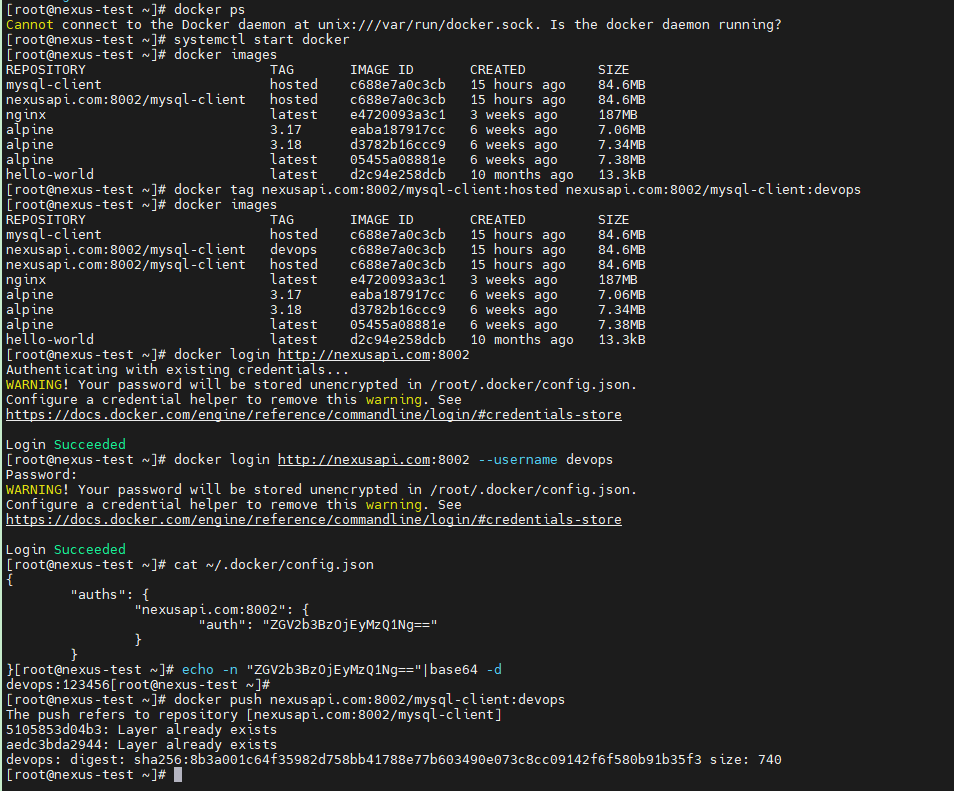Click the 'Password:' prompt line
954x791 pixels.
click(x=42, y=475)
